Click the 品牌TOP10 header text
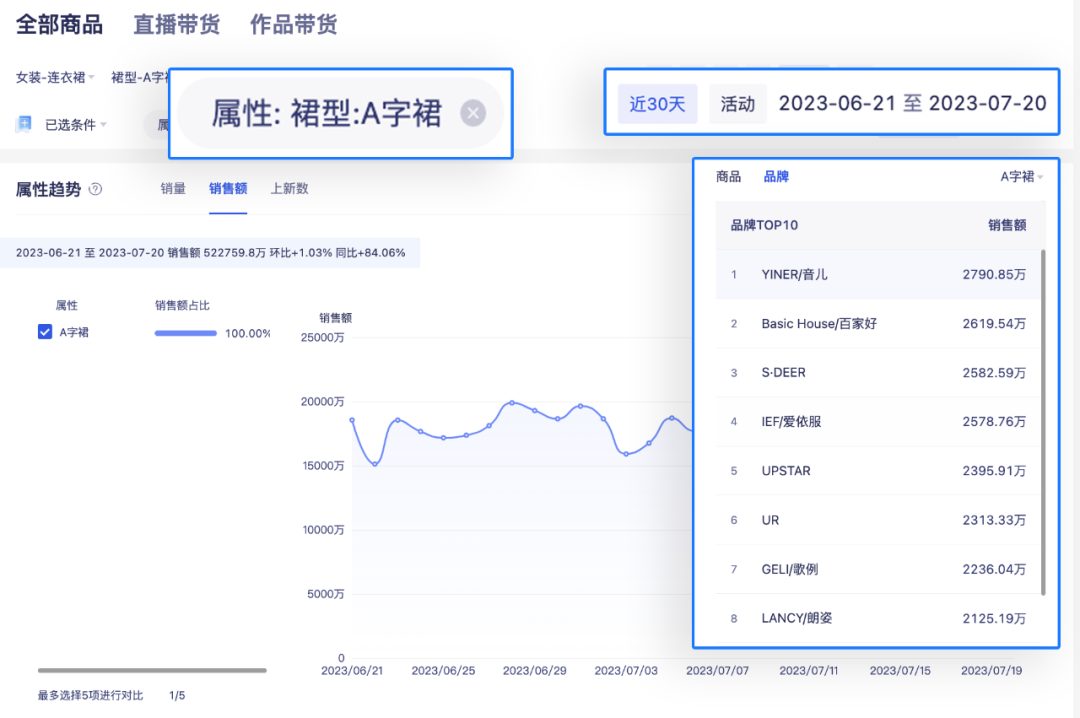 764,225
